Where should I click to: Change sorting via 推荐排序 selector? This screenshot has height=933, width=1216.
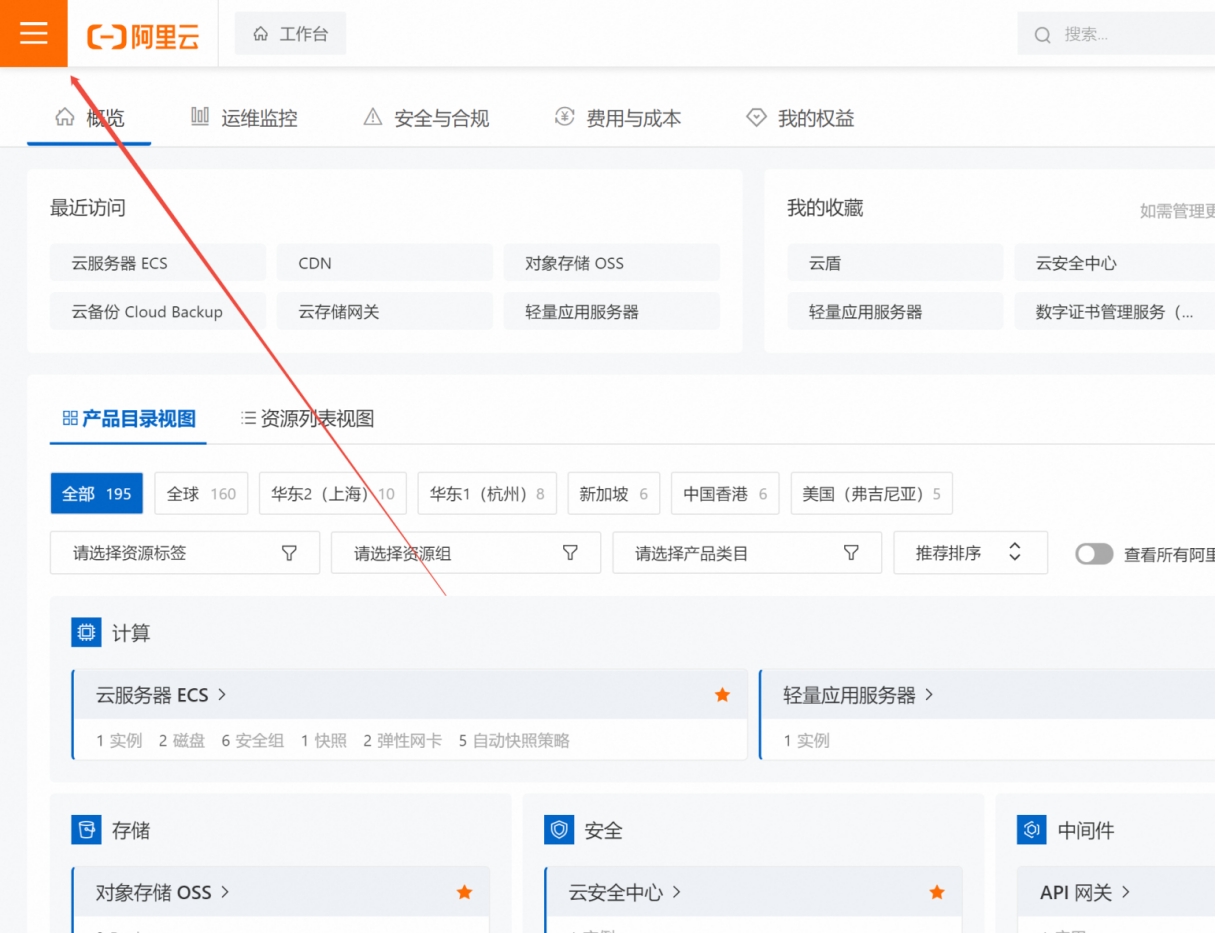[x=969, y=553]
